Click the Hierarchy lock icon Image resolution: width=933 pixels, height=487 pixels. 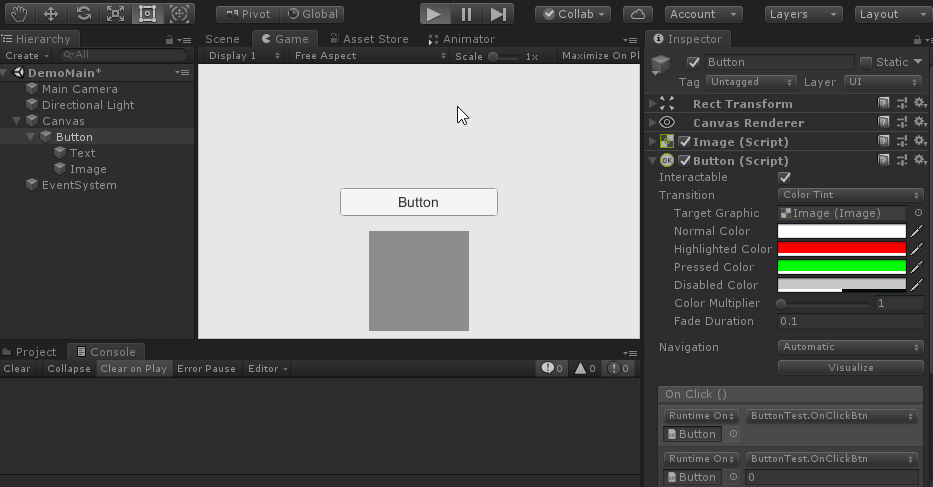click(169, 40)
